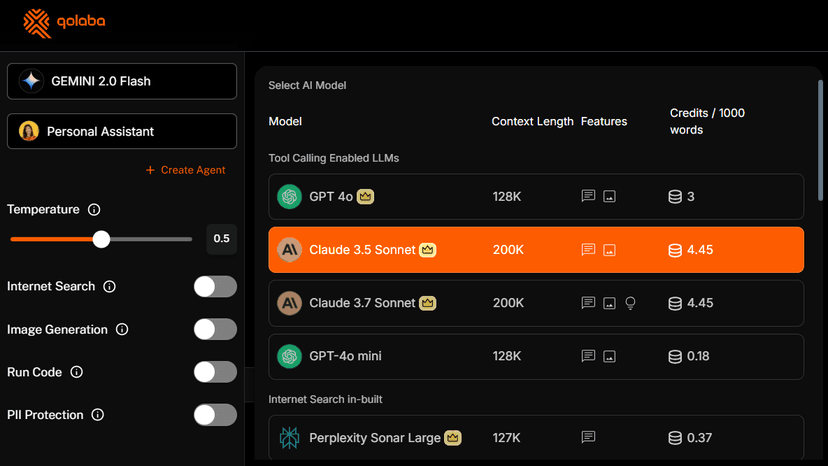Image resolution: width=828 pixels, height=466 pixels.
Task: Choose GPT-4o mini from the model list
Action: point(536,356)
